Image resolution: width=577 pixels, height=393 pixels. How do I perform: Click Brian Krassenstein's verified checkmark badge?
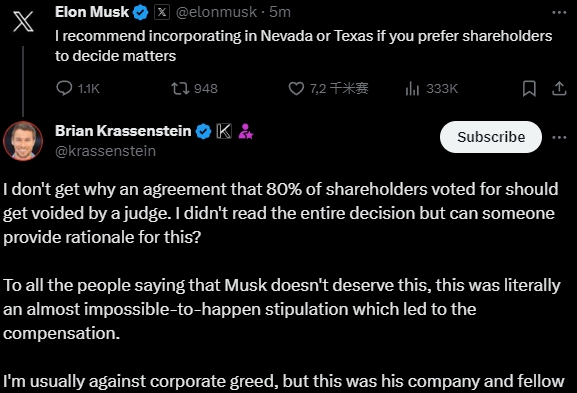(203, 131)
